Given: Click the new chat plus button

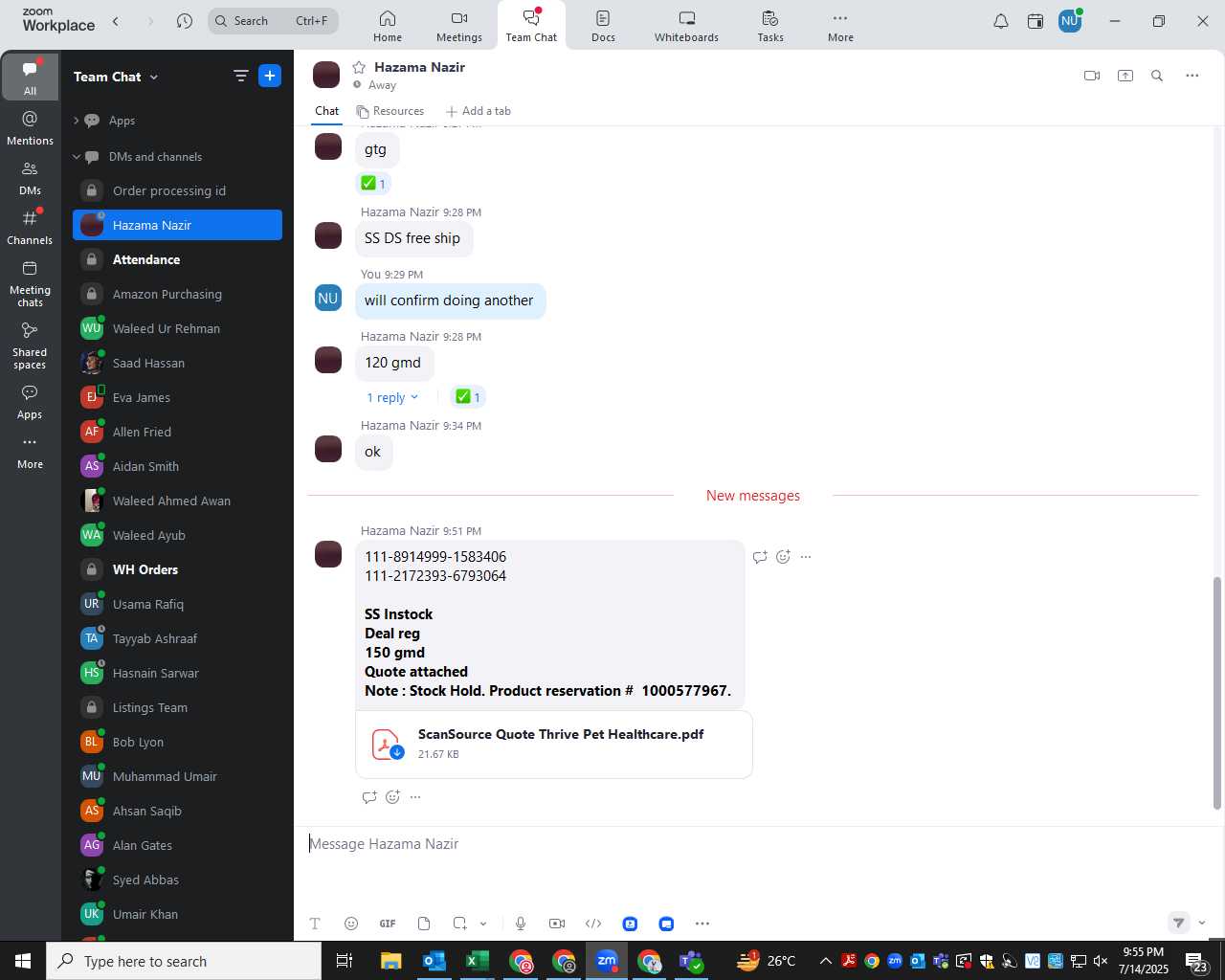Looking at the screenshot, I should (x=270, y=76).
